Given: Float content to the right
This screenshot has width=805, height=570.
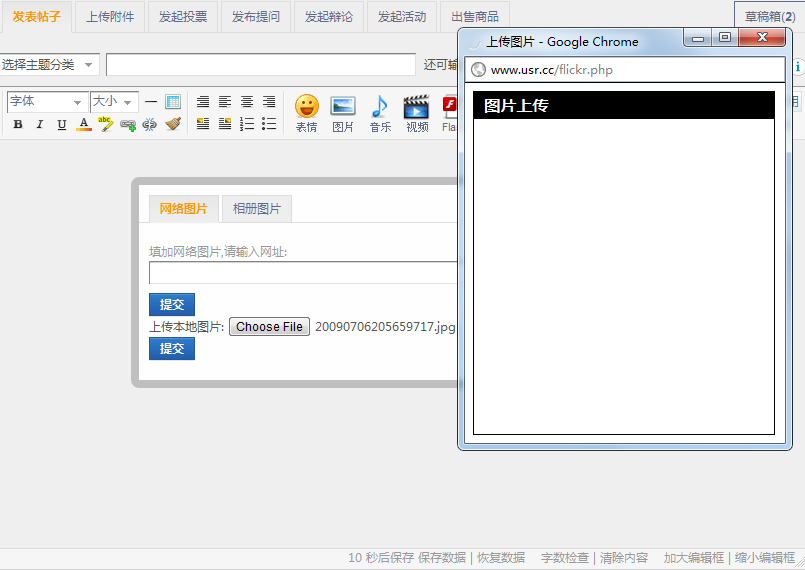Looking at the screenshot, I should 225,124.
